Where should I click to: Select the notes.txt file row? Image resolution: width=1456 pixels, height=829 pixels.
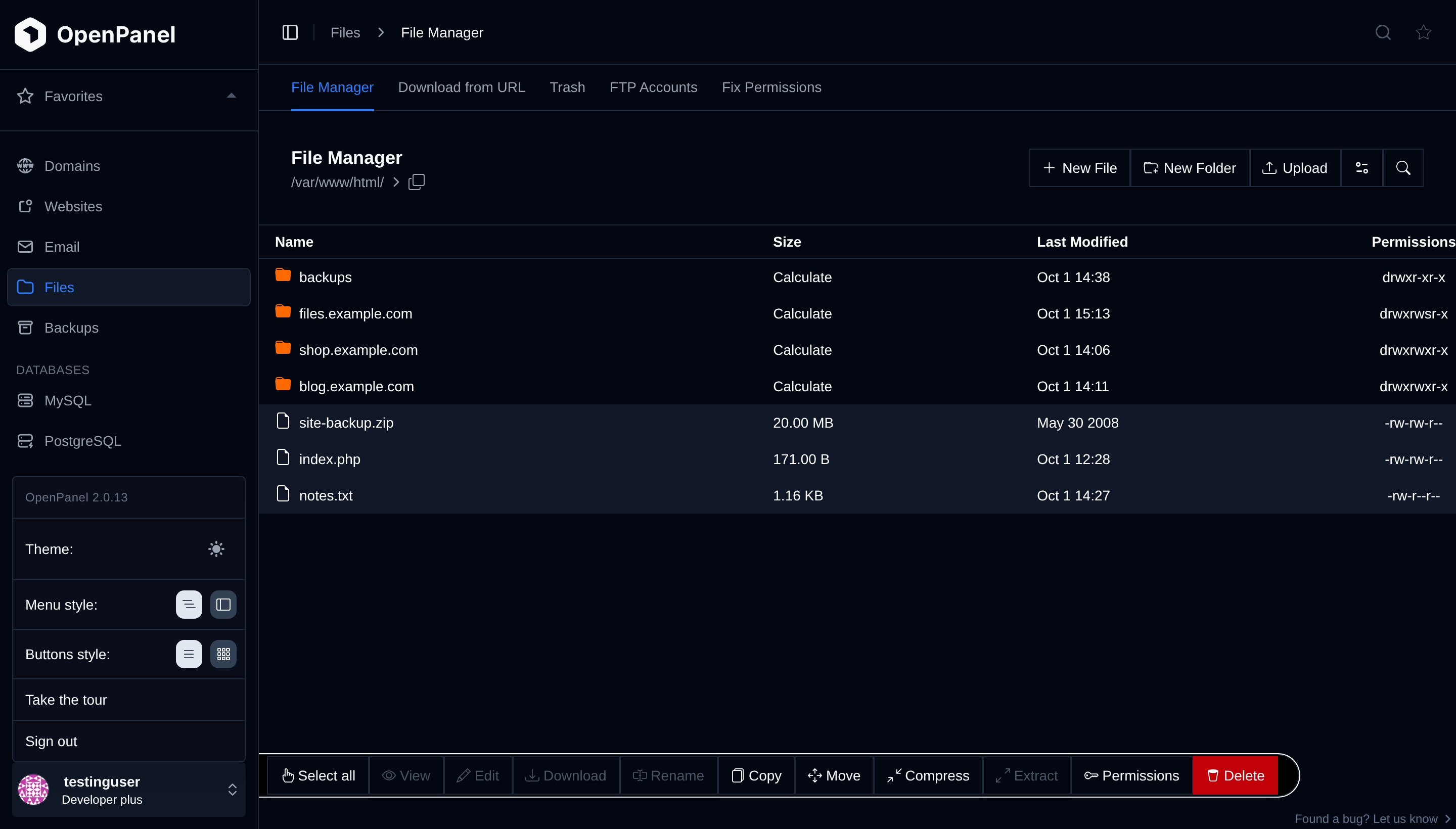coord(857,495)
